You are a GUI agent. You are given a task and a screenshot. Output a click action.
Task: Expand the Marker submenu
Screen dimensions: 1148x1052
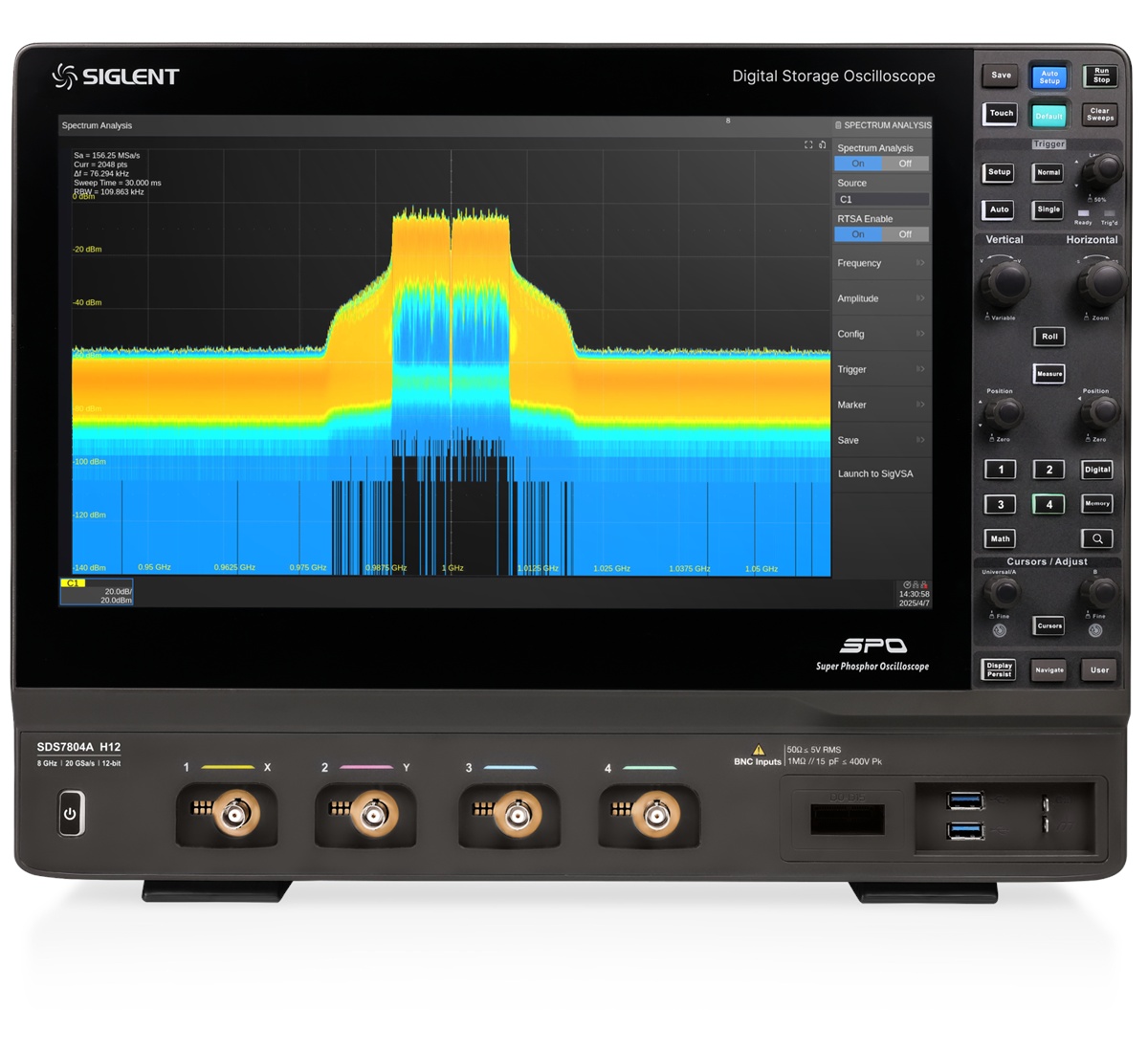point(881,405)
